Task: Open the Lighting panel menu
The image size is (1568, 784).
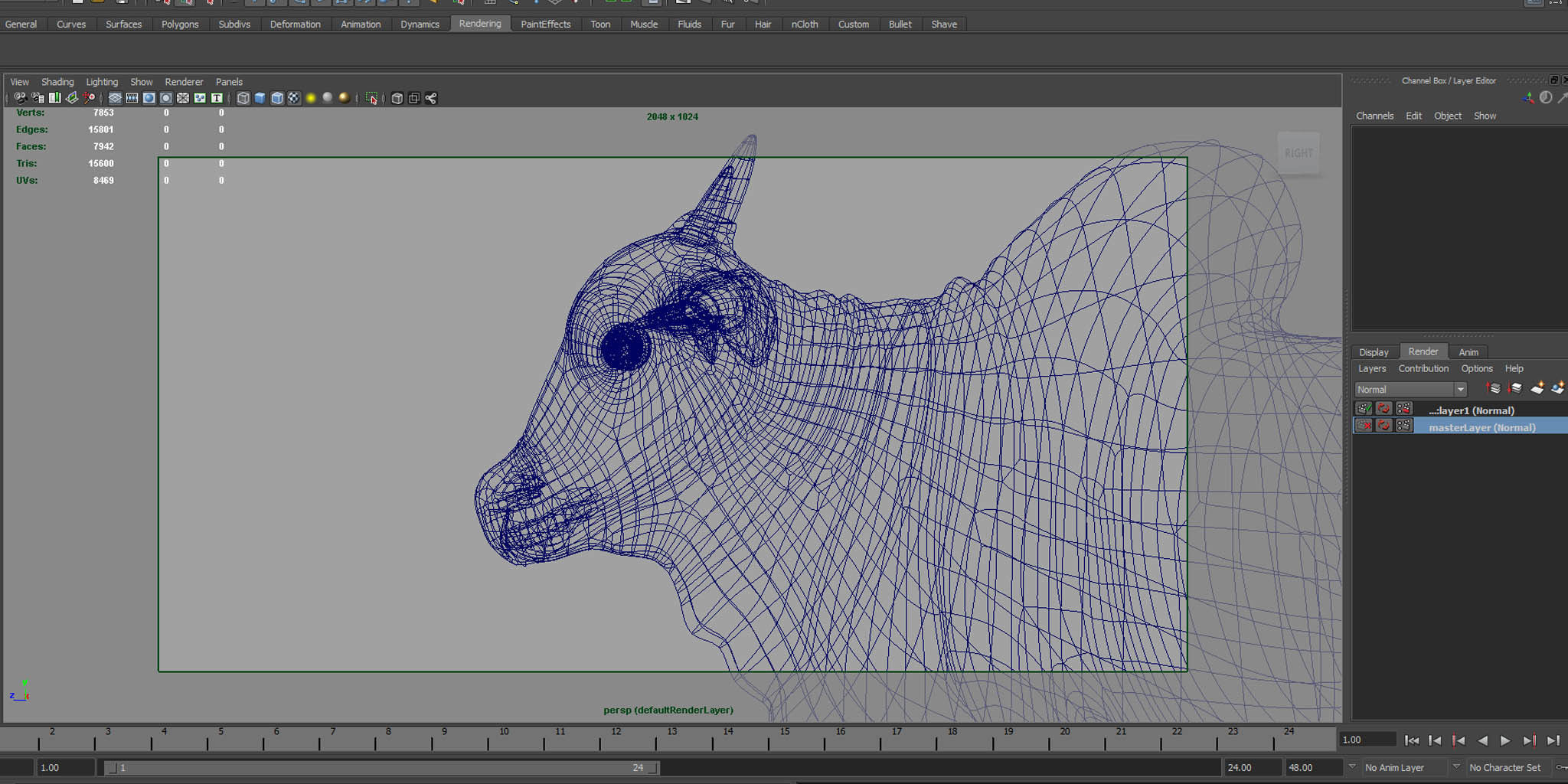Action: pyautogui.click(x=102, y=82)
